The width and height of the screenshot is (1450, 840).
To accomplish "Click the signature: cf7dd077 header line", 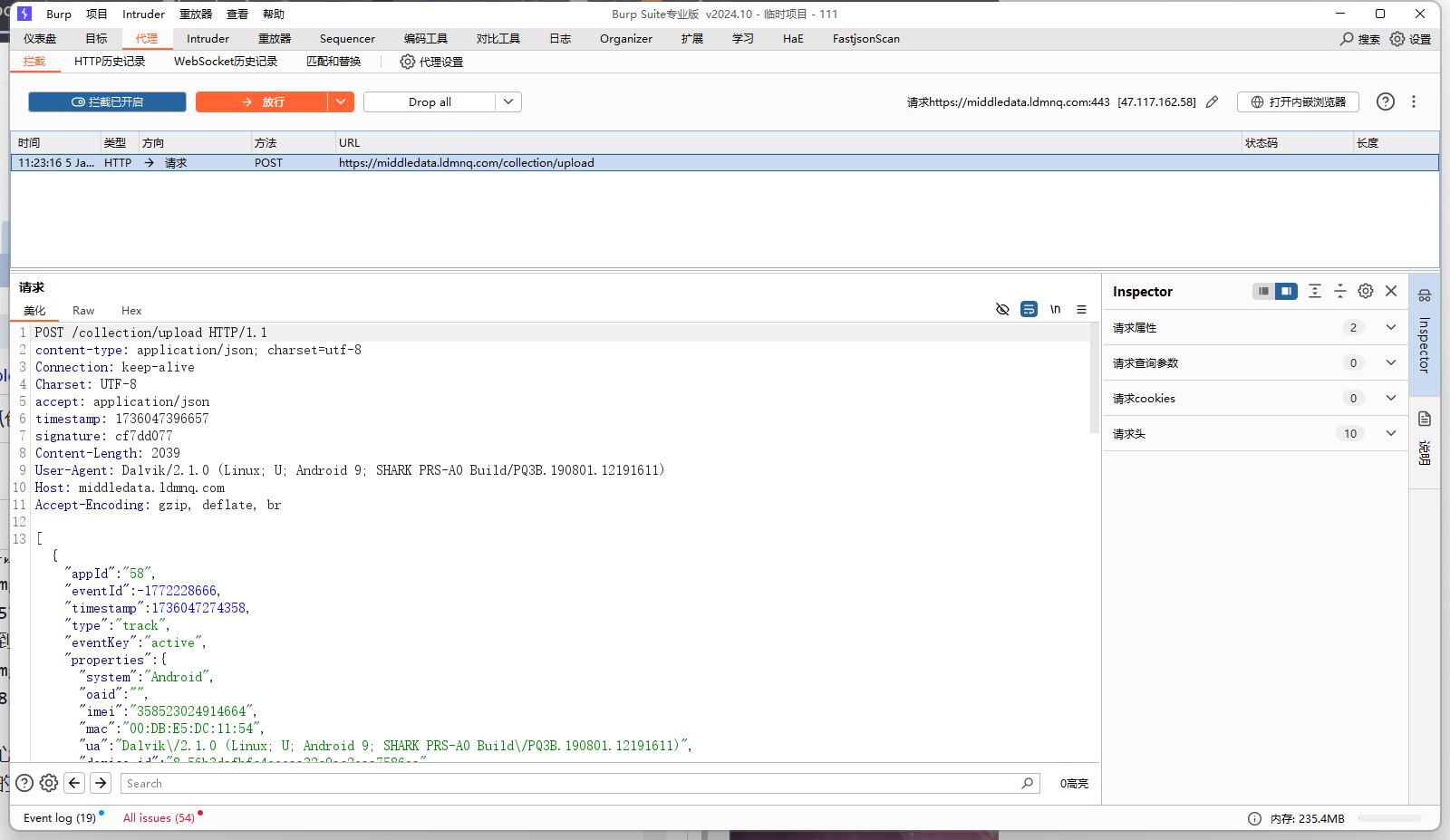I will coord(103,436).
